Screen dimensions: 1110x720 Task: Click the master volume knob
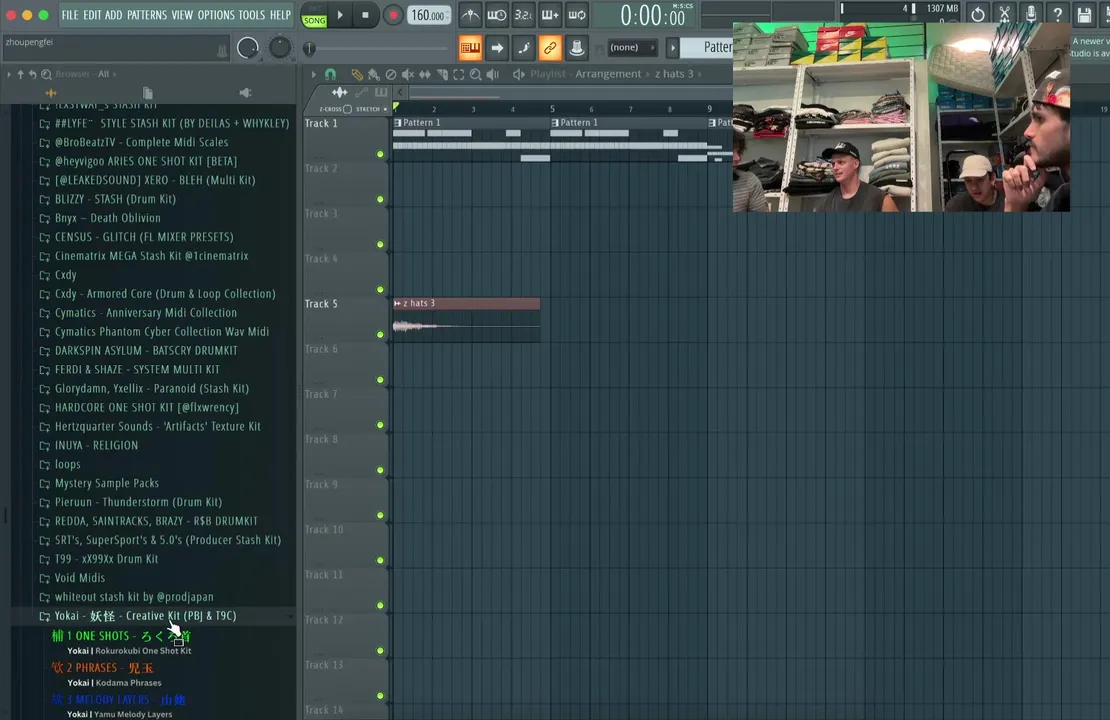coord(248,47)
